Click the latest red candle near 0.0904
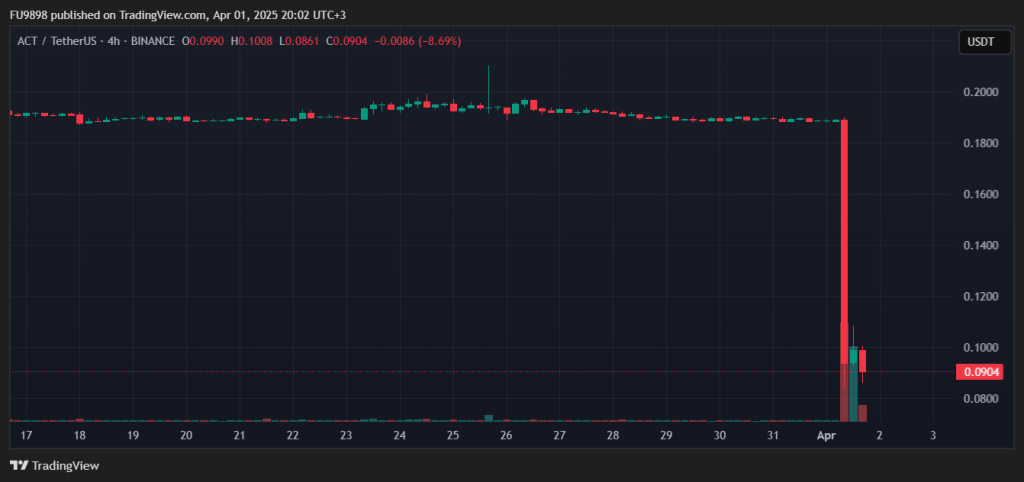The width and height of the screenshot is (1024, 482). click(x=862, y=361)
